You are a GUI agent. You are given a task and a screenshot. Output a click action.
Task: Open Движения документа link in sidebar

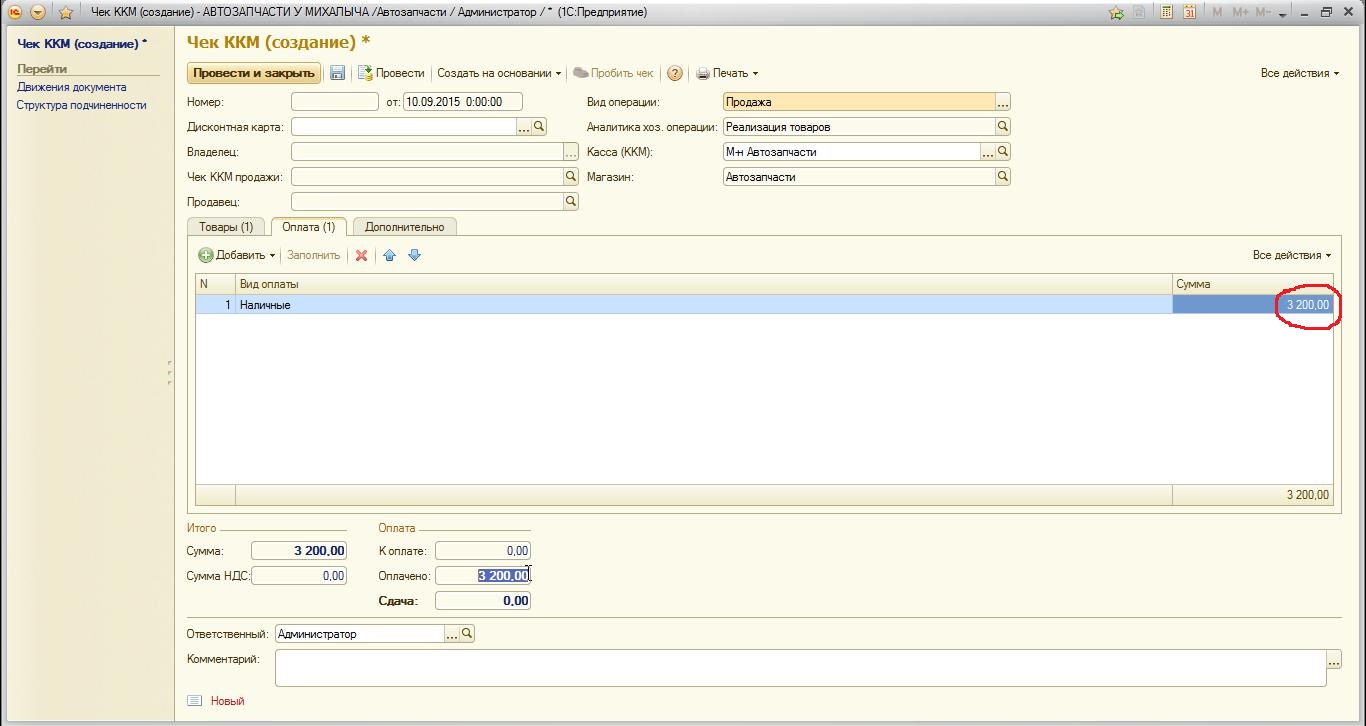(71, 87)
